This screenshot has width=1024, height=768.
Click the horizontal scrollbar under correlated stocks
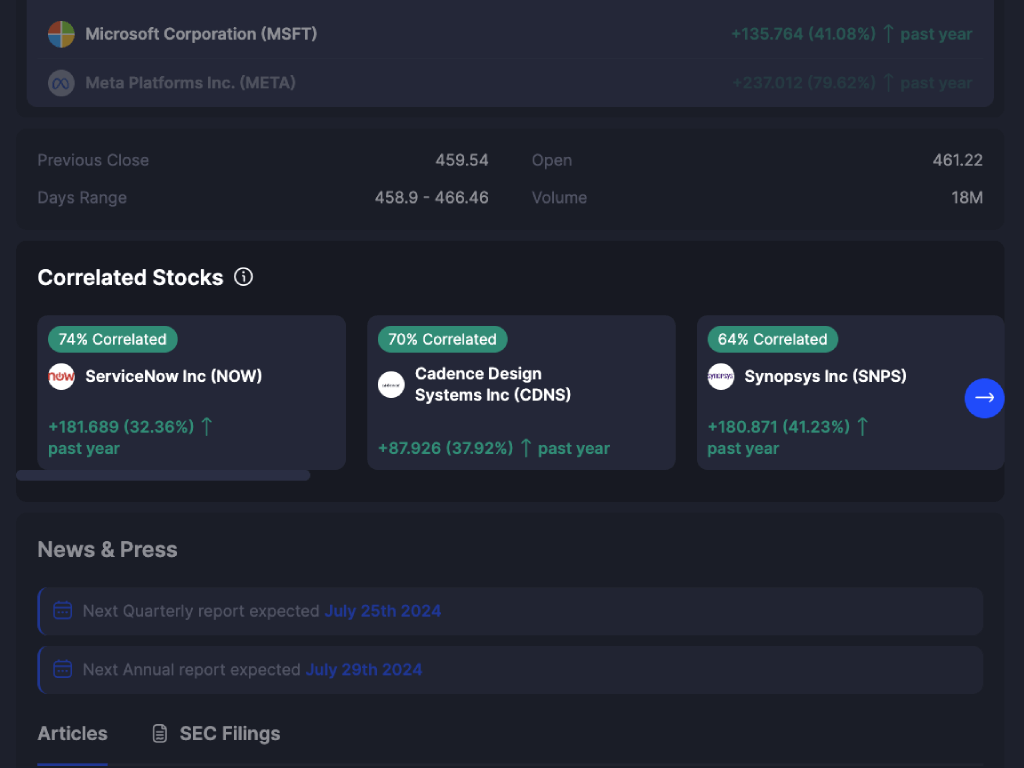pyautogui.click(x=163, y=475)
